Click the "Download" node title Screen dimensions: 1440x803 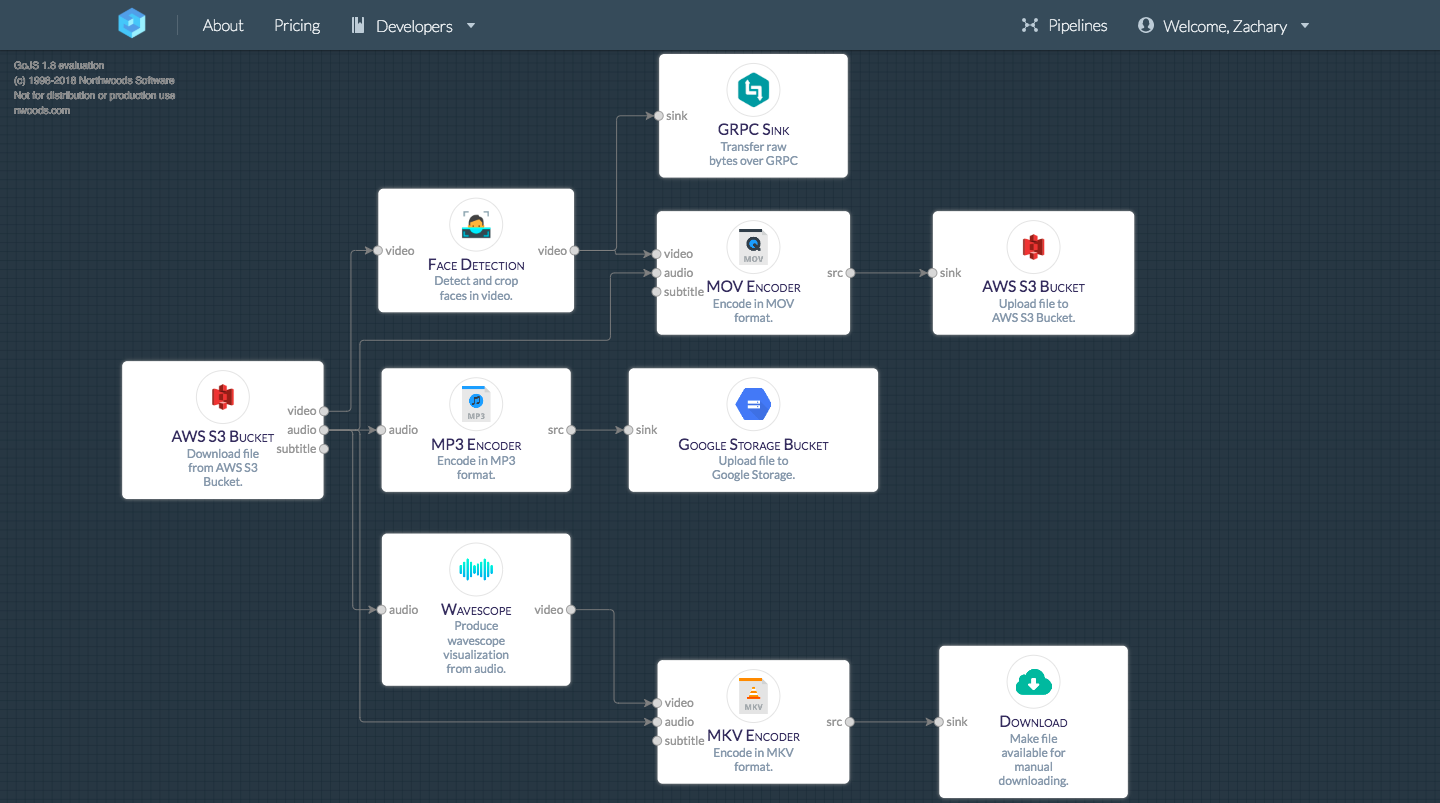click(x=1033, y=722)
